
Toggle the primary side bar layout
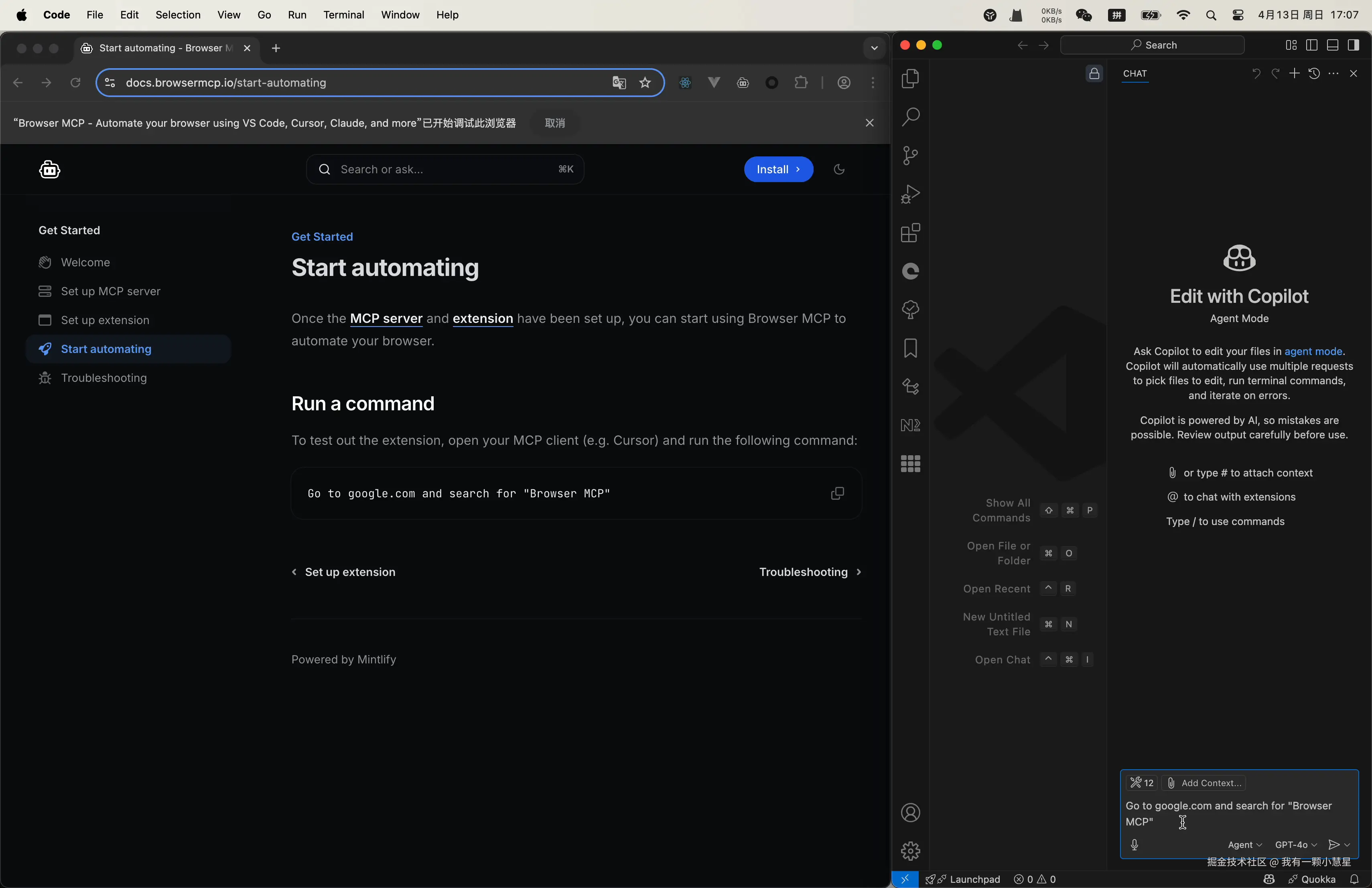click(x=1311, y=46)
